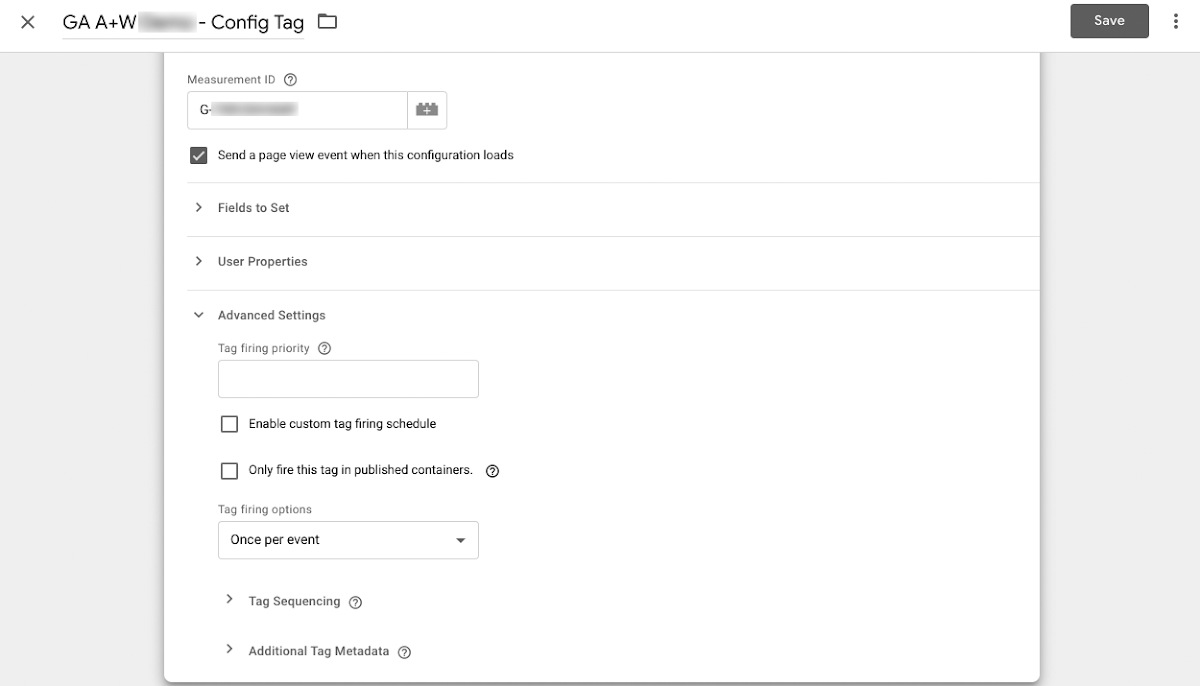Open the three-dot more actions menu
Image resolution: width=1200 pixels, height=686 pixels.
[x=1175, y=21]
